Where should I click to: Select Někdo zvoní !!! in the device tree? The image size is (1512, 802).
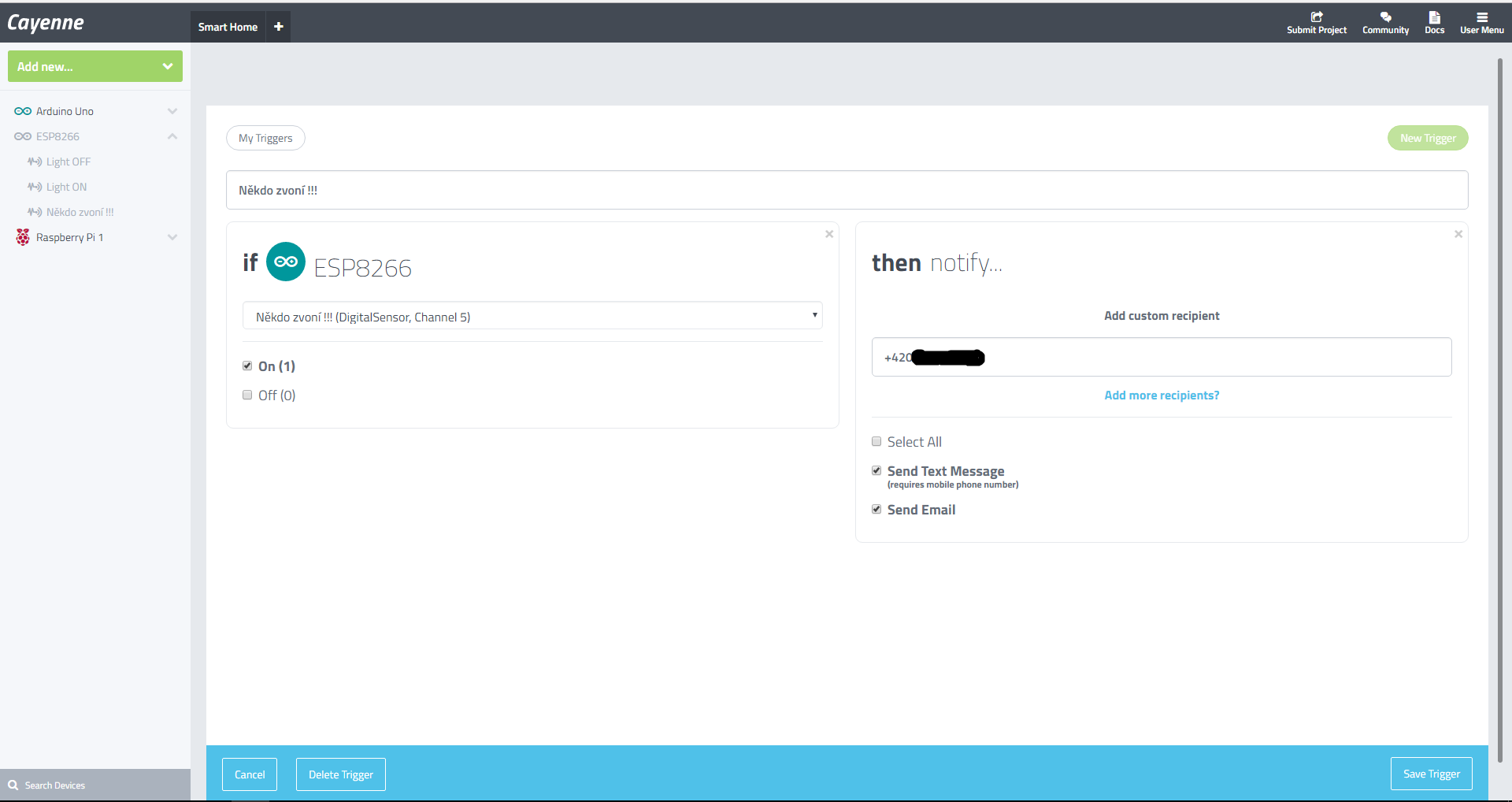click(x=80, y=212)
